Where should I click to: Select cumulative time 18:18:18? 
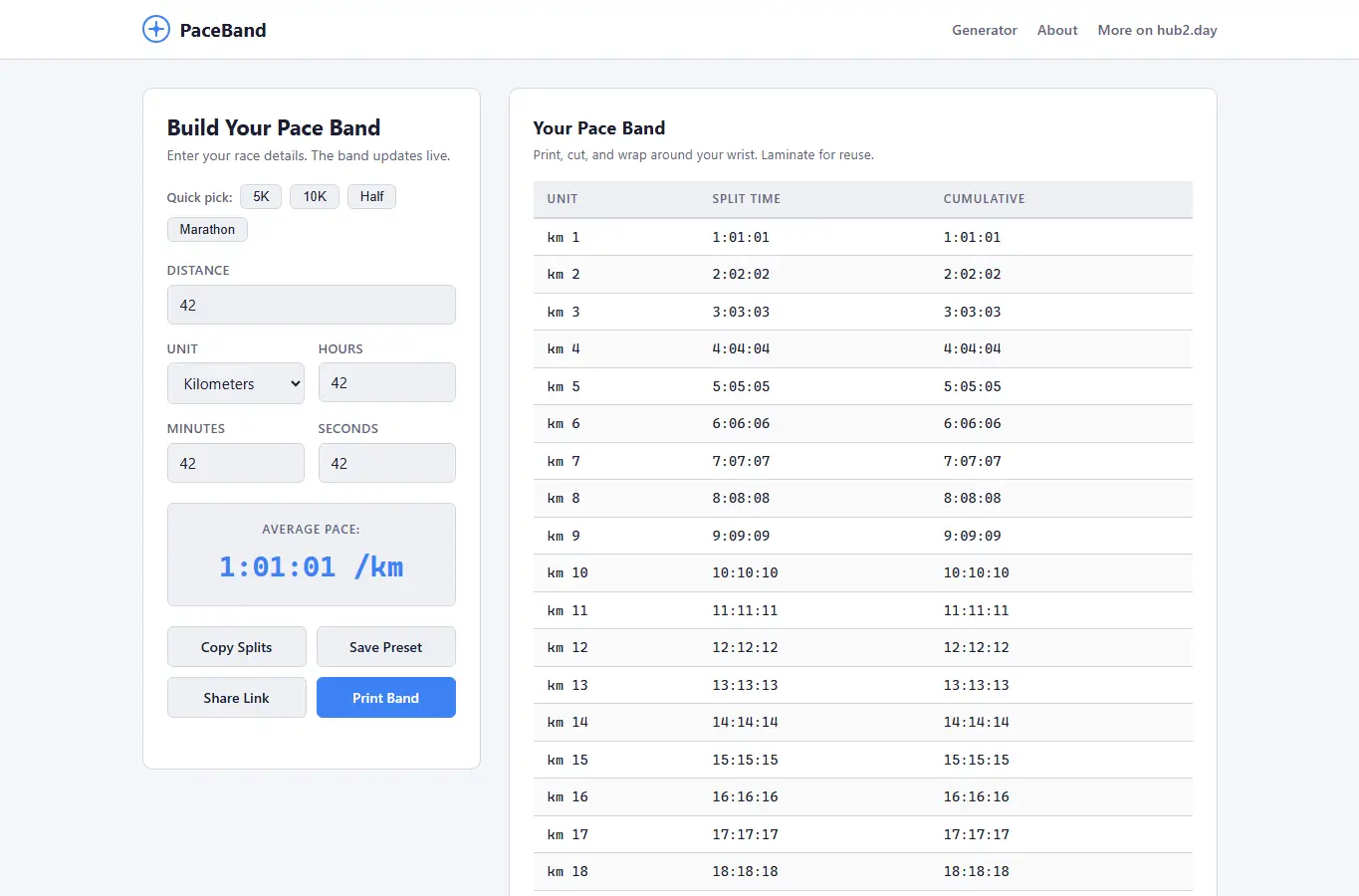click(976, 871)
